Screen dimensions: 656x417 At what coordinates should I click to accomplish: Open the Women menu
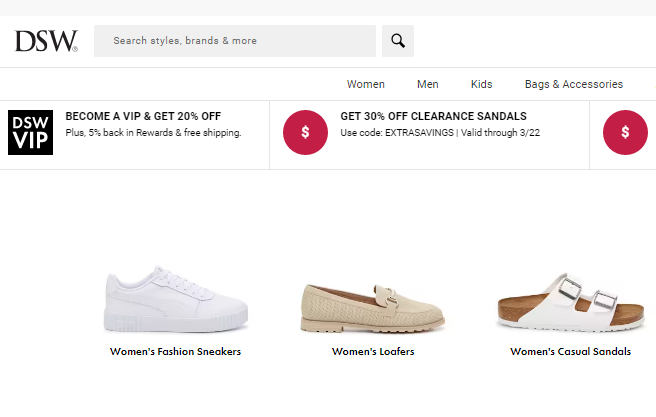(x=366, y=84)
